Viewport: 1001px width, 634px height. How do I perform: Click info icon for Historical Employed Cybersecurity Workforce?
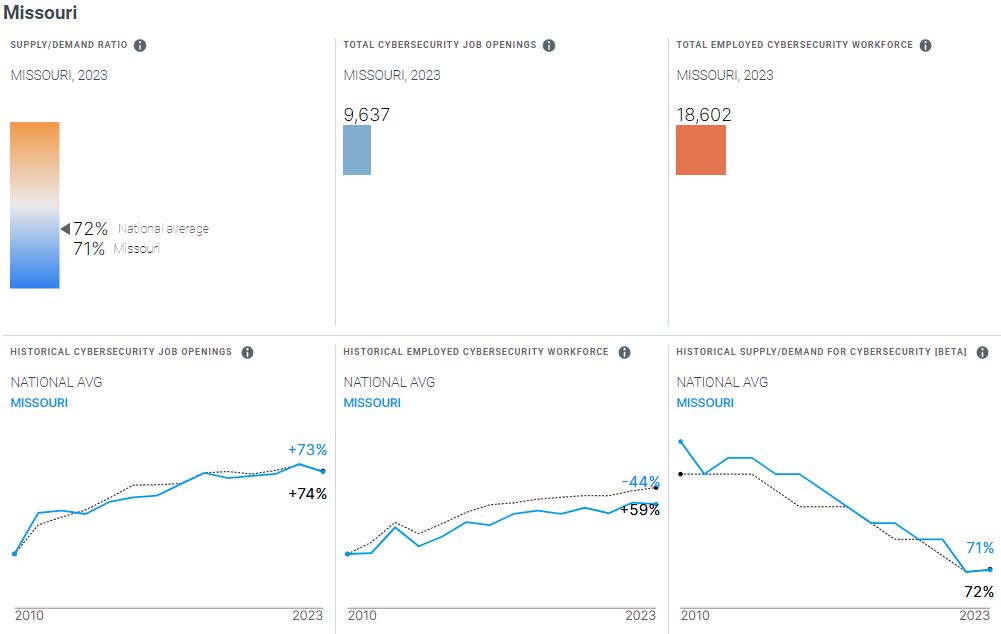[x=624, y=352]
